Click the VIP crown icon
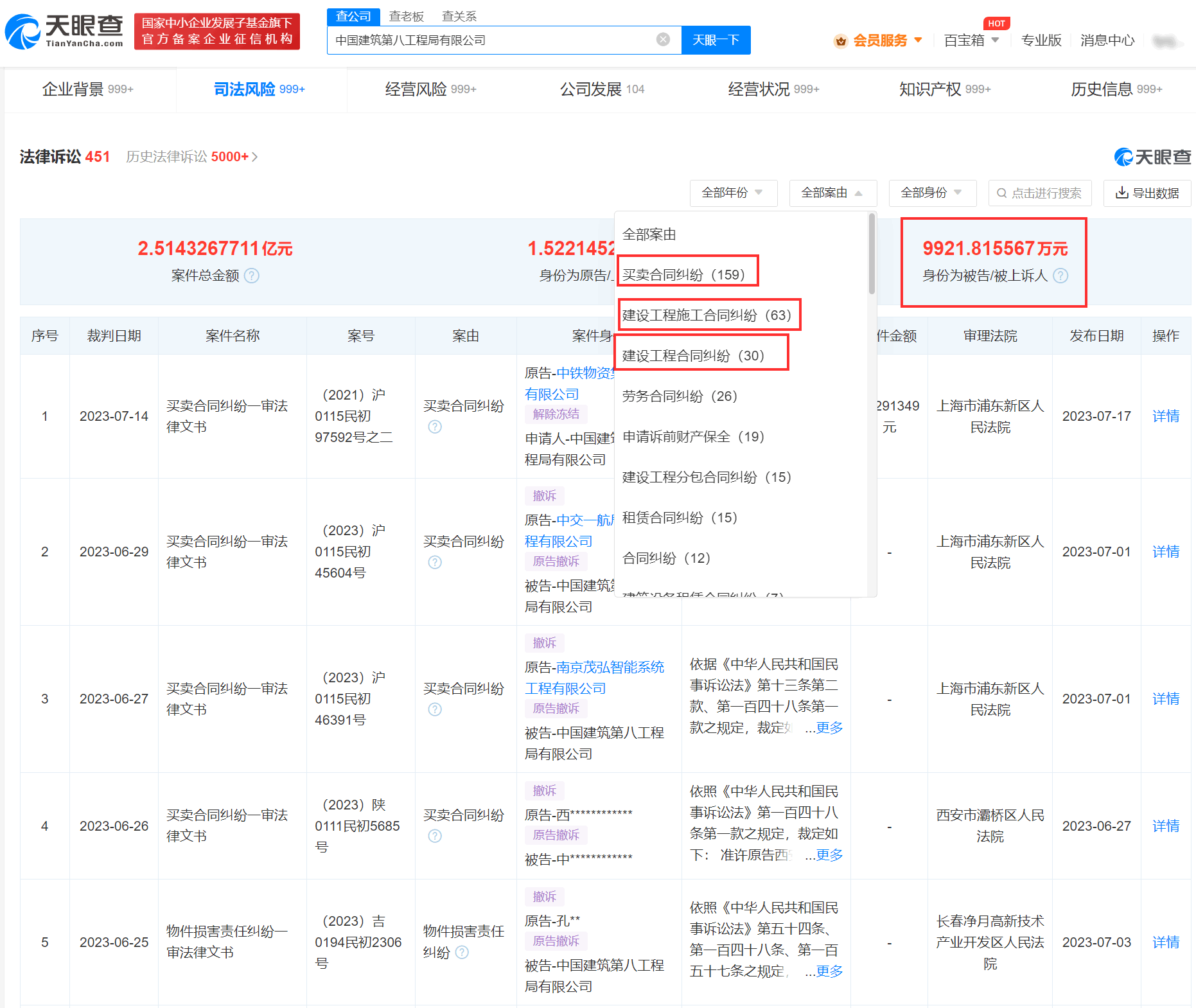Screen dimensions: 1196x1008 point(840,41)
